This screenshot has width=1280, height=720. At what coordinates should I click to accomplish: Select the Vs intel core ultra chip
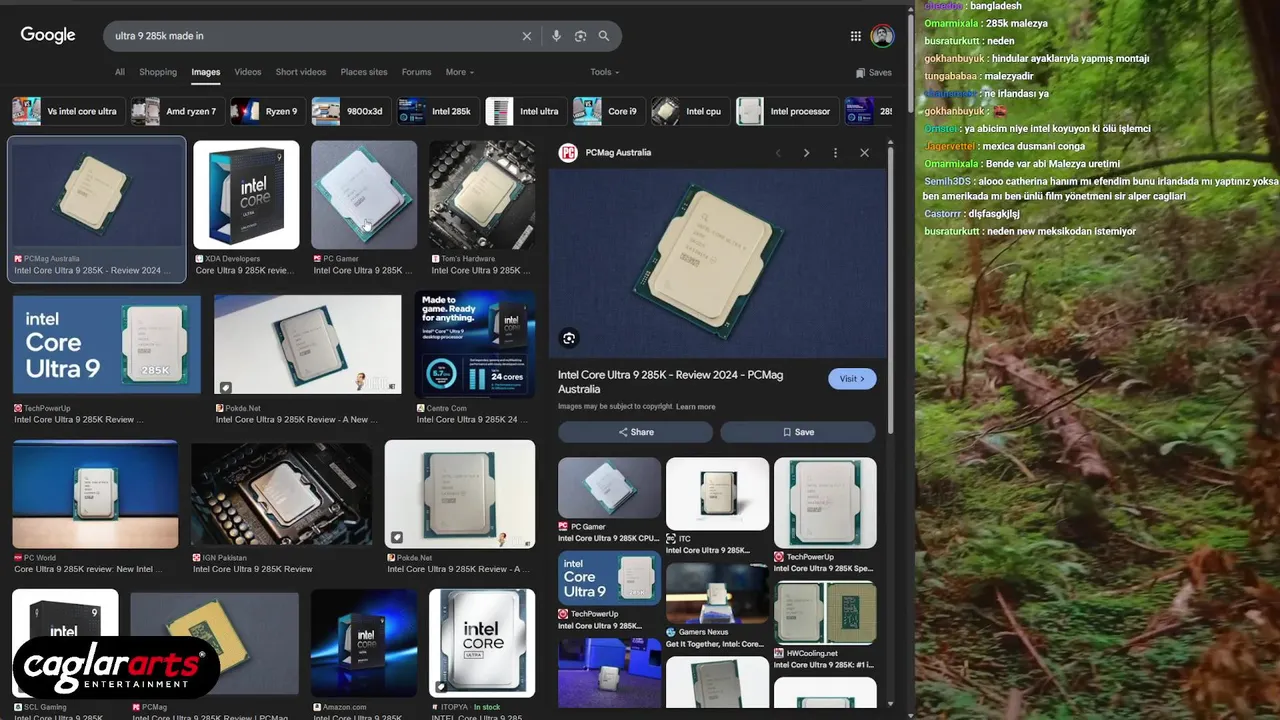(68, 111)
